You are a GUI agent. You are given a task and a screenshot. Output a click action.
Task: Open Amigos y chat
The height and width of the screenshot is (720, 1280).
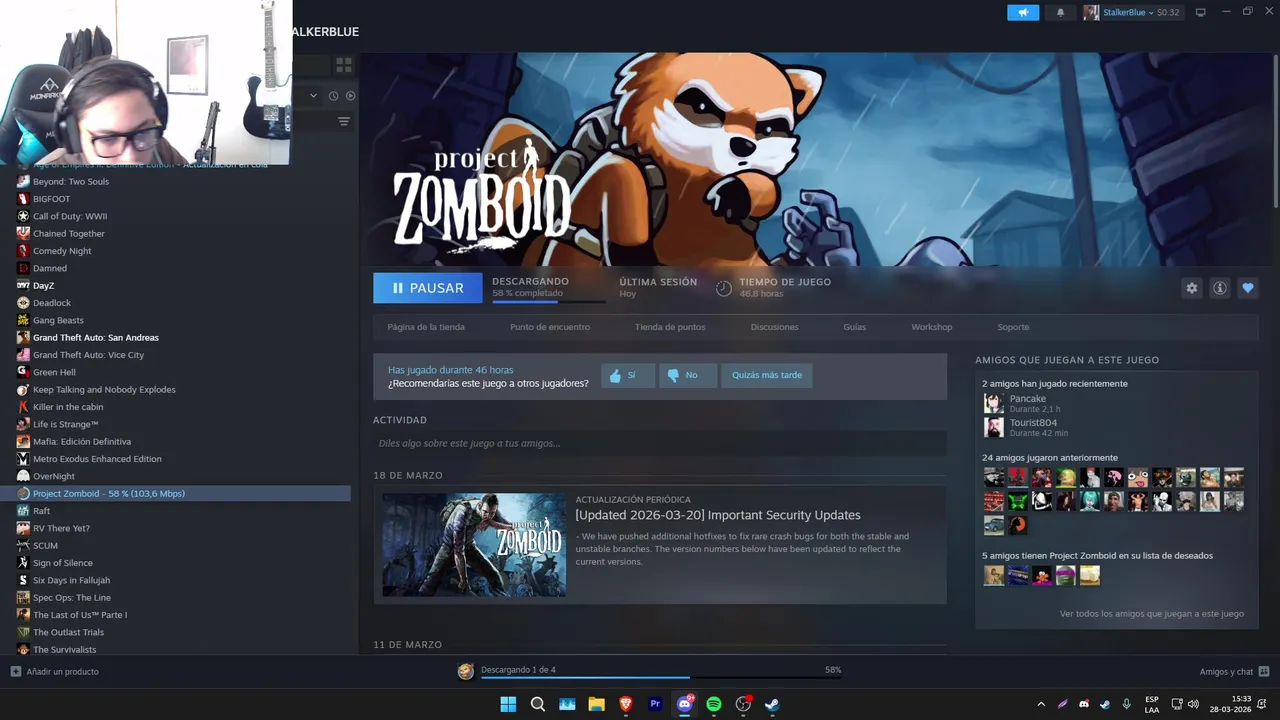(1234, 671)
